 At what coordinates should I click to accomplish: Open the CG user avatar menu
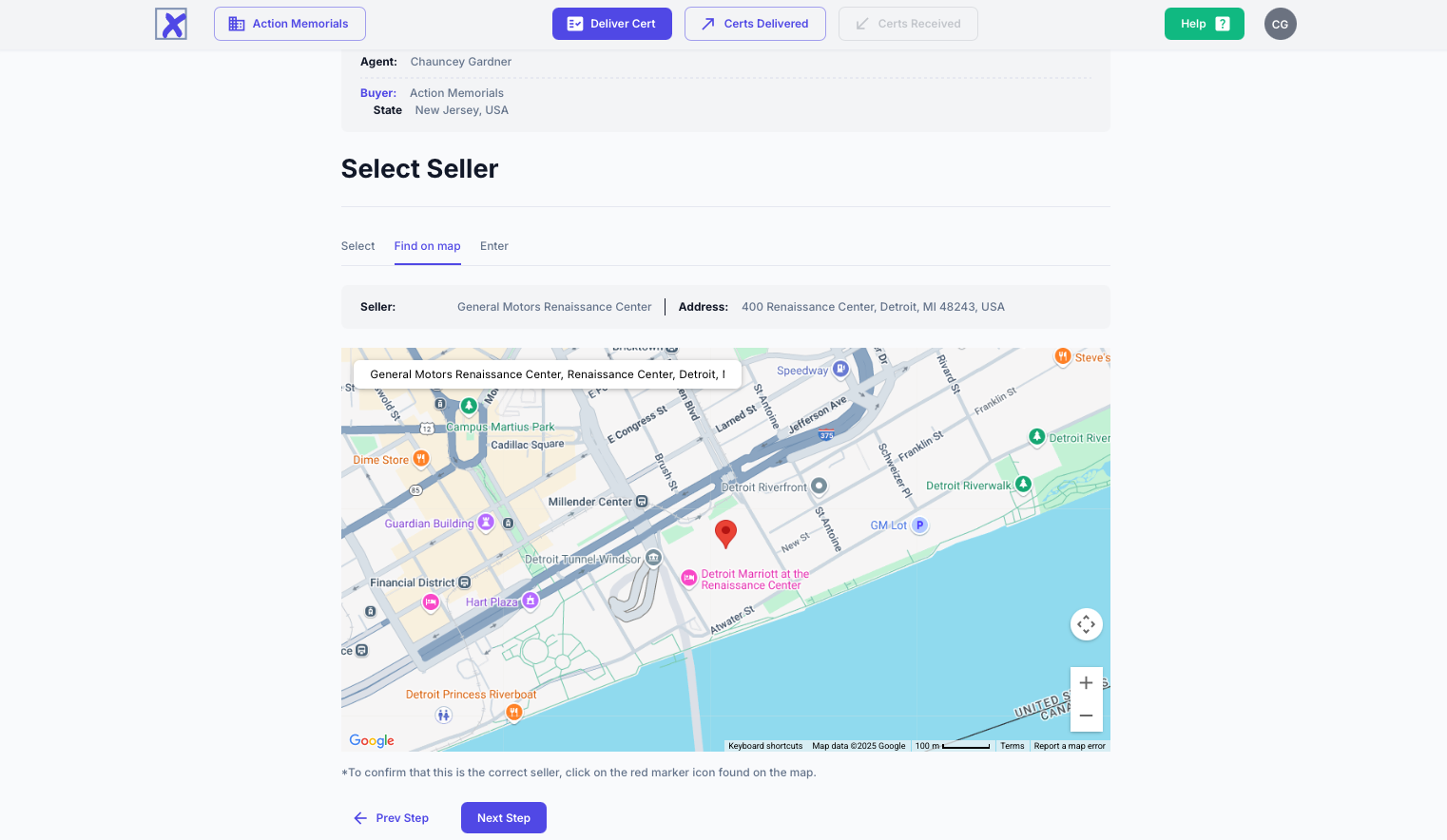click(1281, 24)
